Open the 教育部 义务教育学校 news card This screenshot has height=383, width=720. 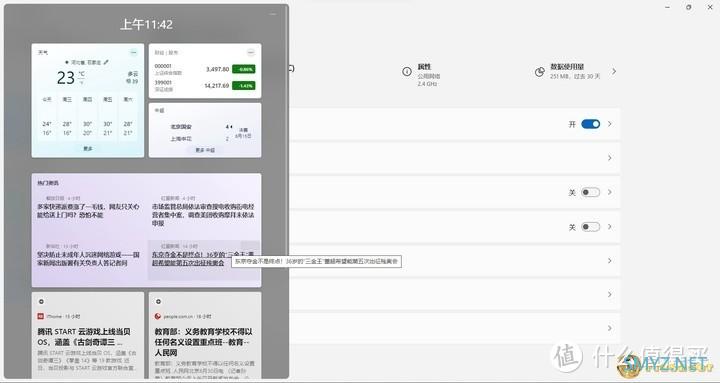205,335
